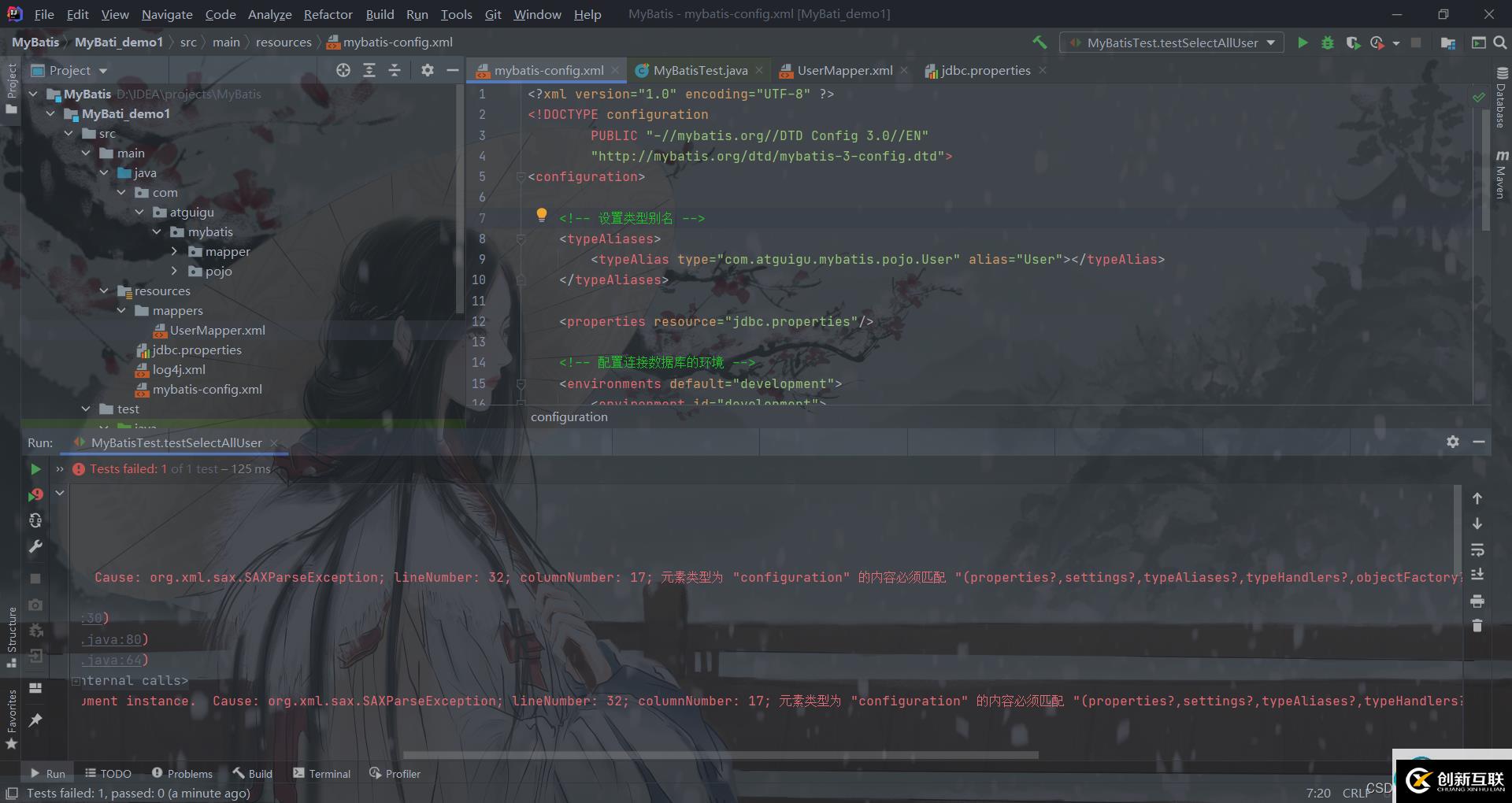Follow the .java:80 stack trace link

[x=111, y=639]
